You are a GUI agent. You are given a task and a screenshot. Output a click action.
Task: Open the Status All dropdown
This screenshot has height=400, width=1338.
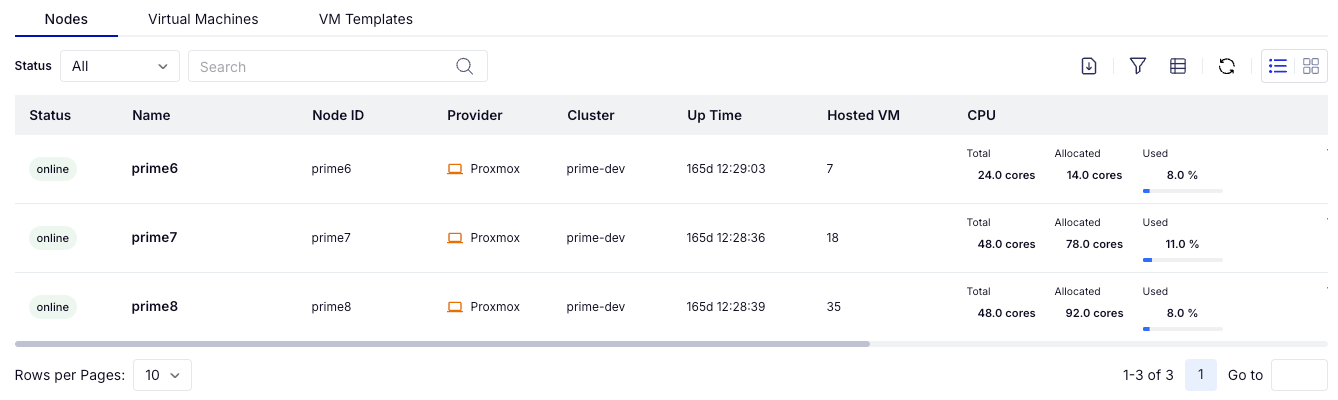120,66
